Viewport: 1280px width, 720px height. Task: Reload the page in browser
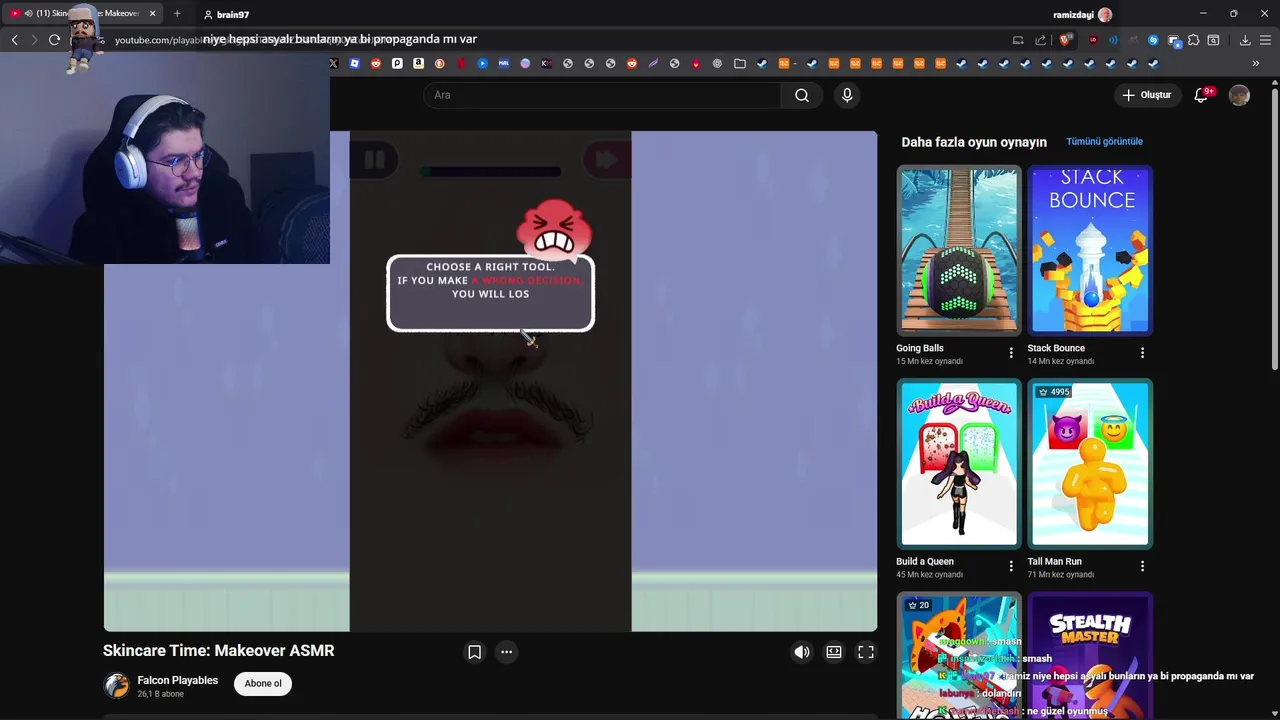(x=54, y=40)
